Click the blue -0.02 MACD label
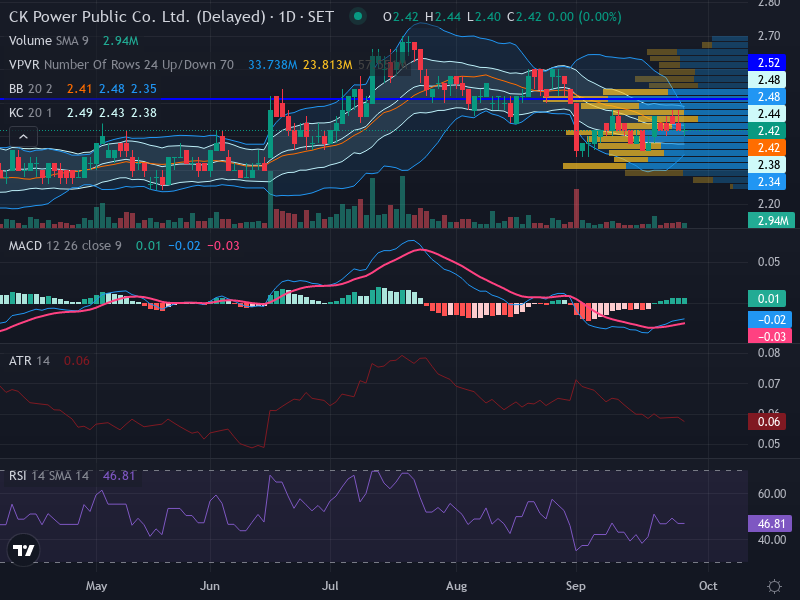Image resolution: width=800 pixels, height=600 pixels. 769,320
